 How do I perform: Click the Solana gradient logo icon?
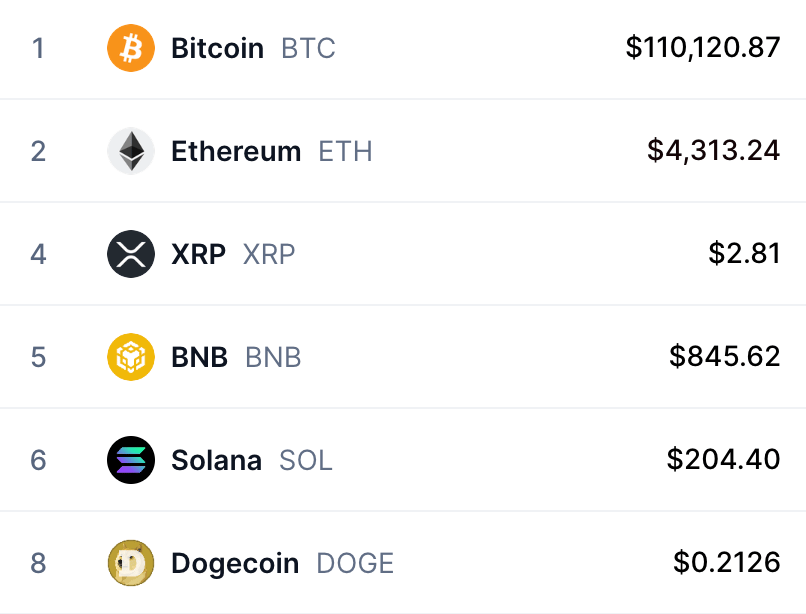pyautogui.click(x=131, y=460)
